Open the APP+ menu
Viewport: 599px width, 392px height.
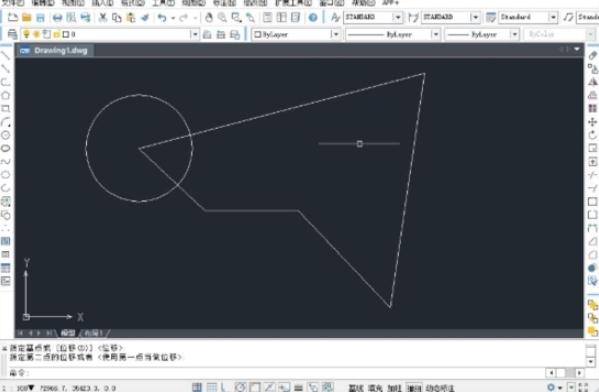pyautogui.click(x=390, y=3)
